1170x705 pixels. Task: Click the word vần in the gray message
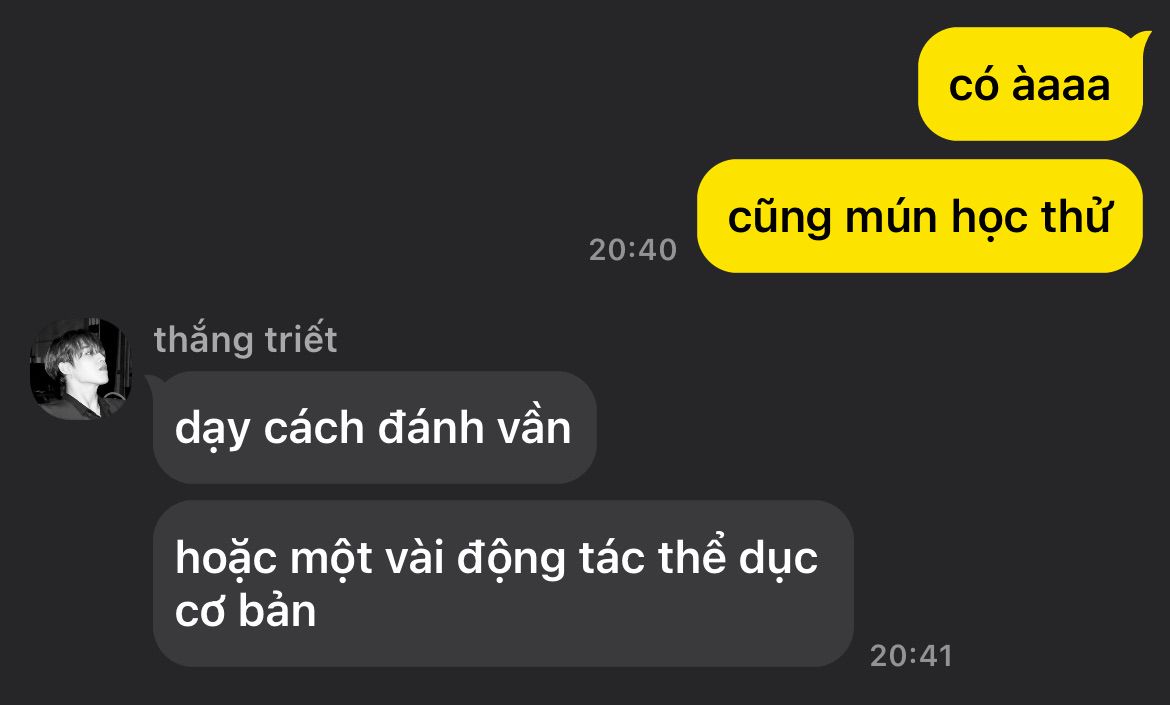click(x=534, y=427)
